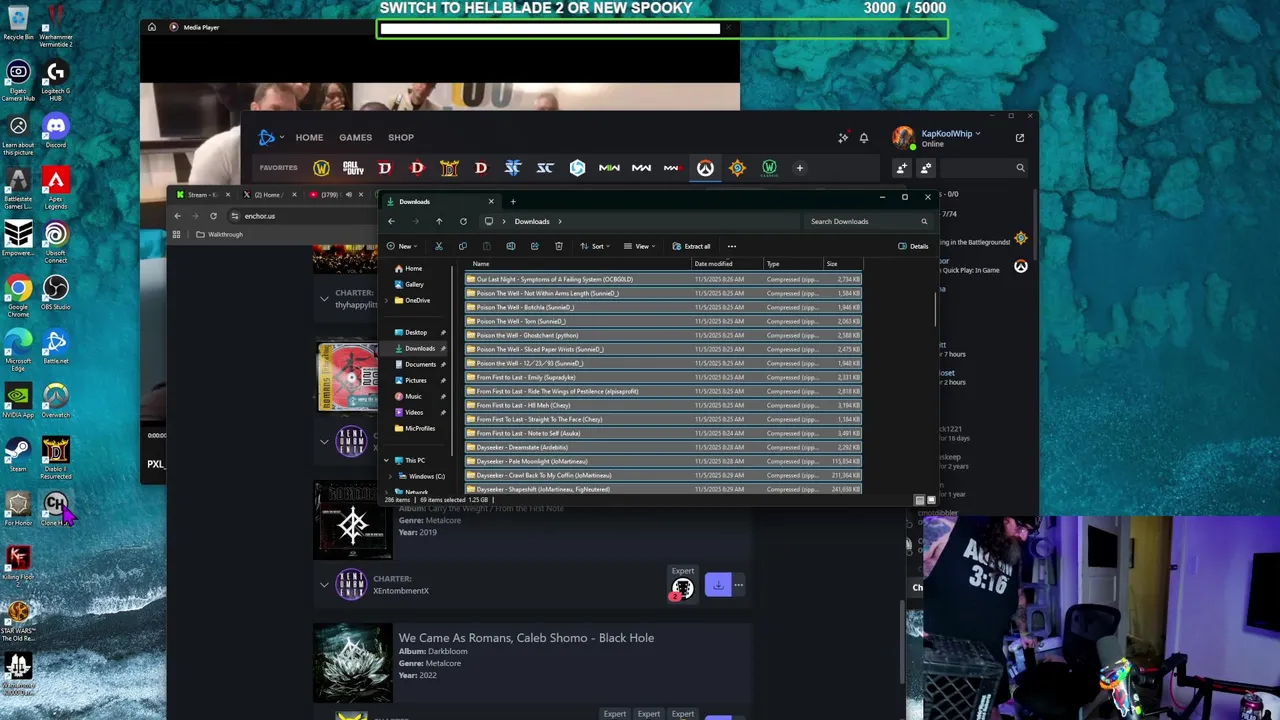Download the XEntombmentX chart
This screenshot has height=720, width=1280.
tap(718, 585)
